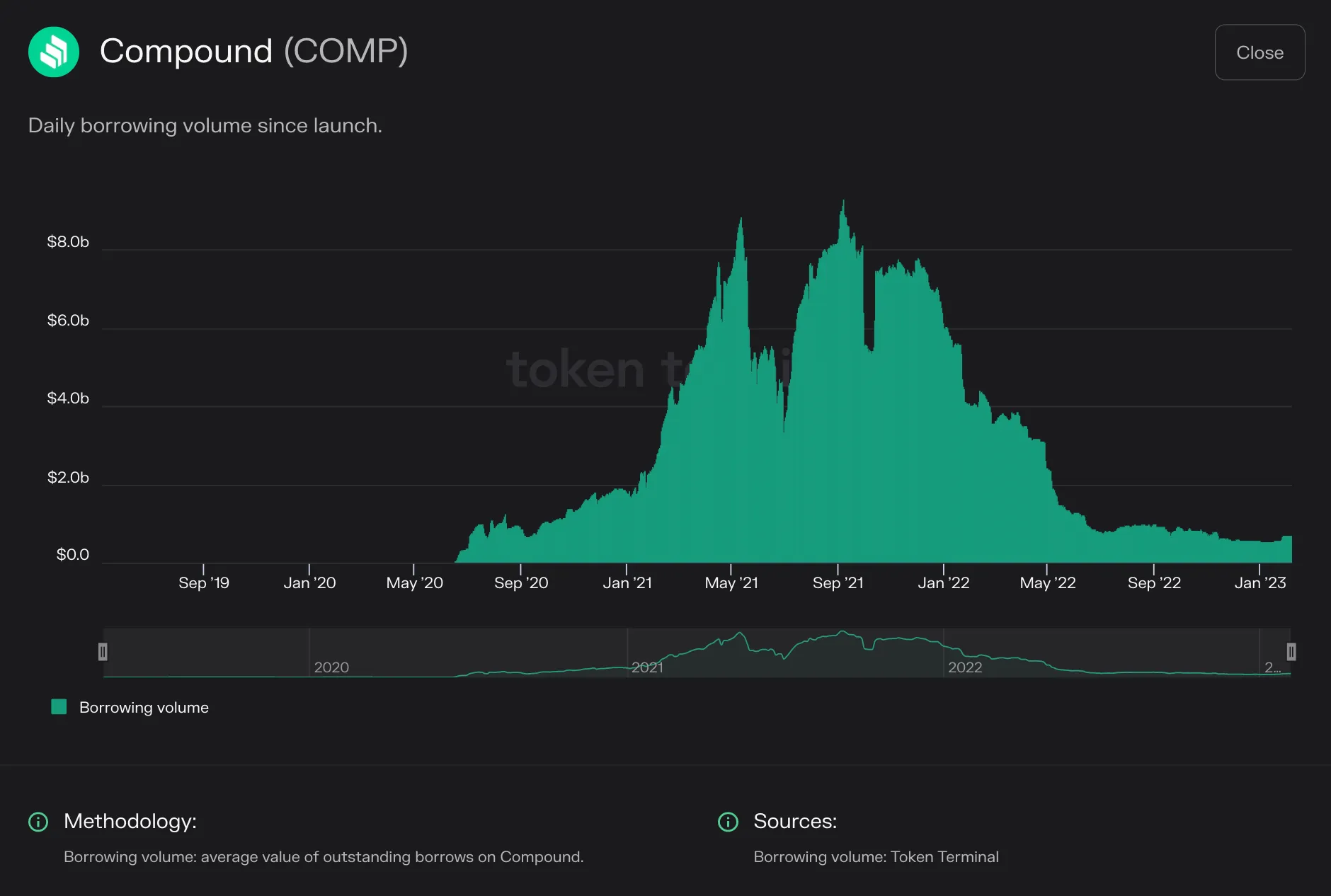The width and height of the screenshot is (1331, 896).
Task: Click the Sources info icon
Action: click(x=728, y=822)
